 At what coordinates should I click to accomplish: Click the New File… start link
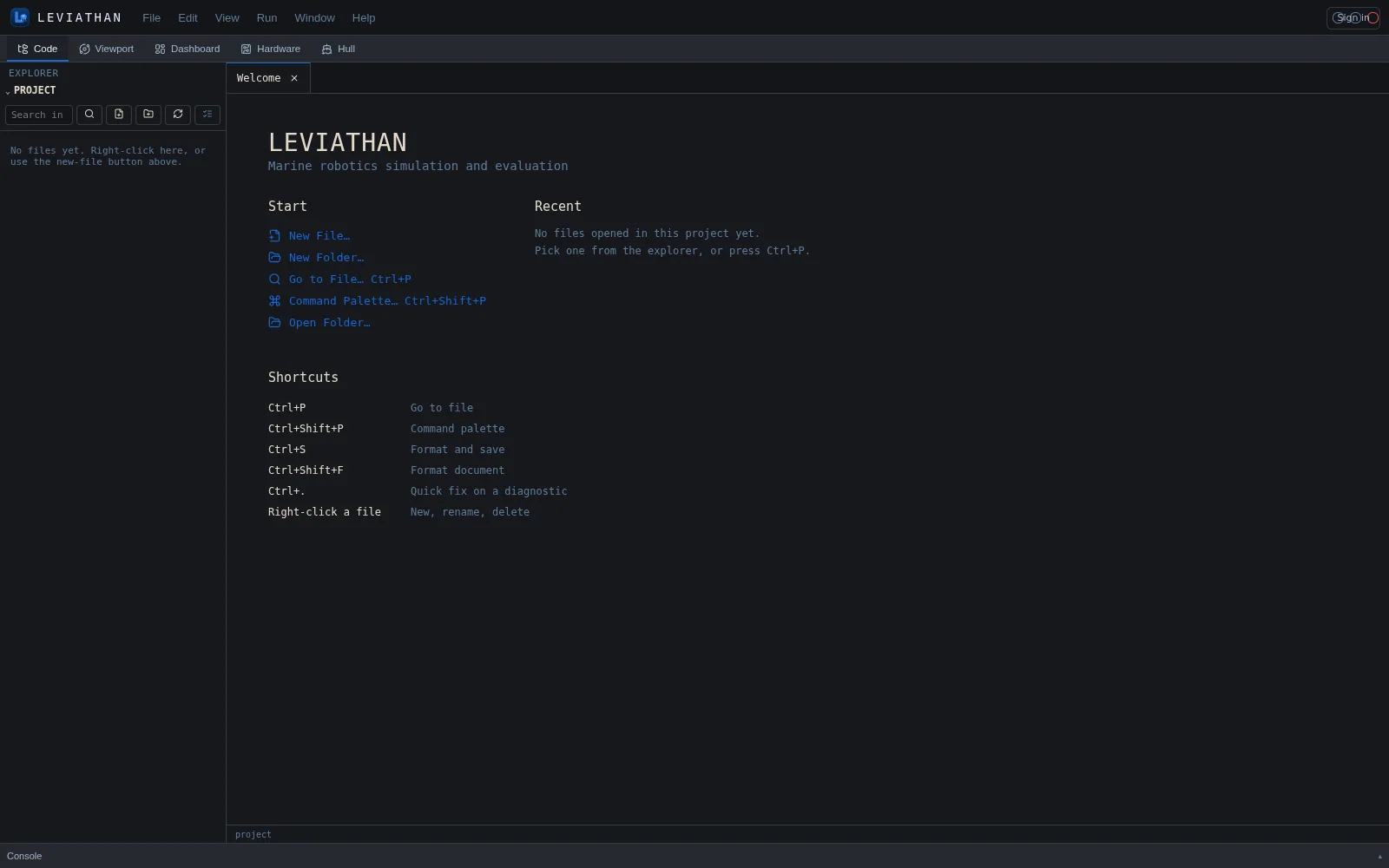click(x=310, y=235)
